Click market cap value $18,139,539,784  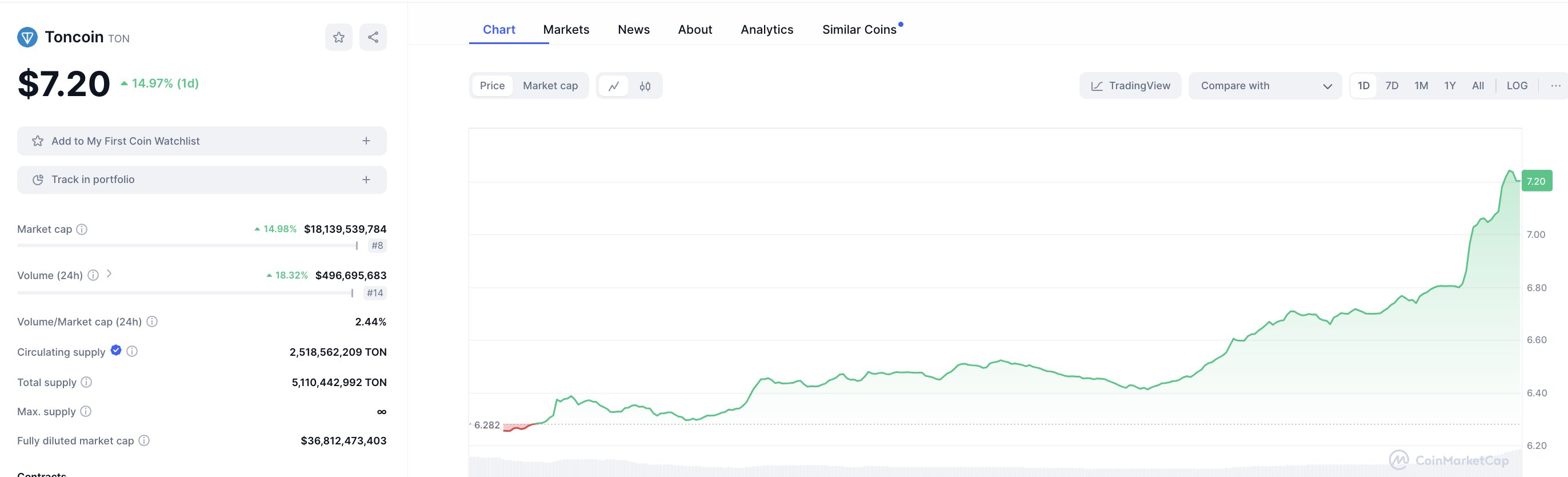(345, 229)
